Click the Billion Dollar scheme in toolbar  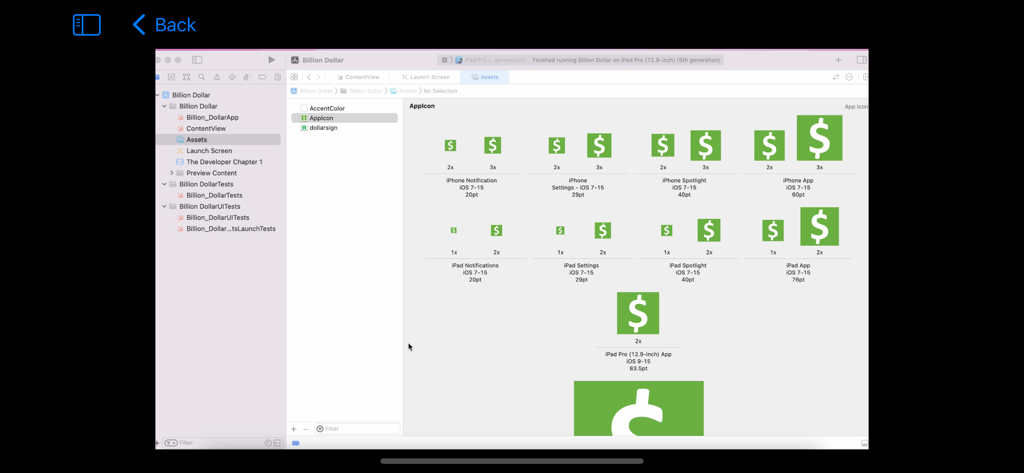[317, 60]
